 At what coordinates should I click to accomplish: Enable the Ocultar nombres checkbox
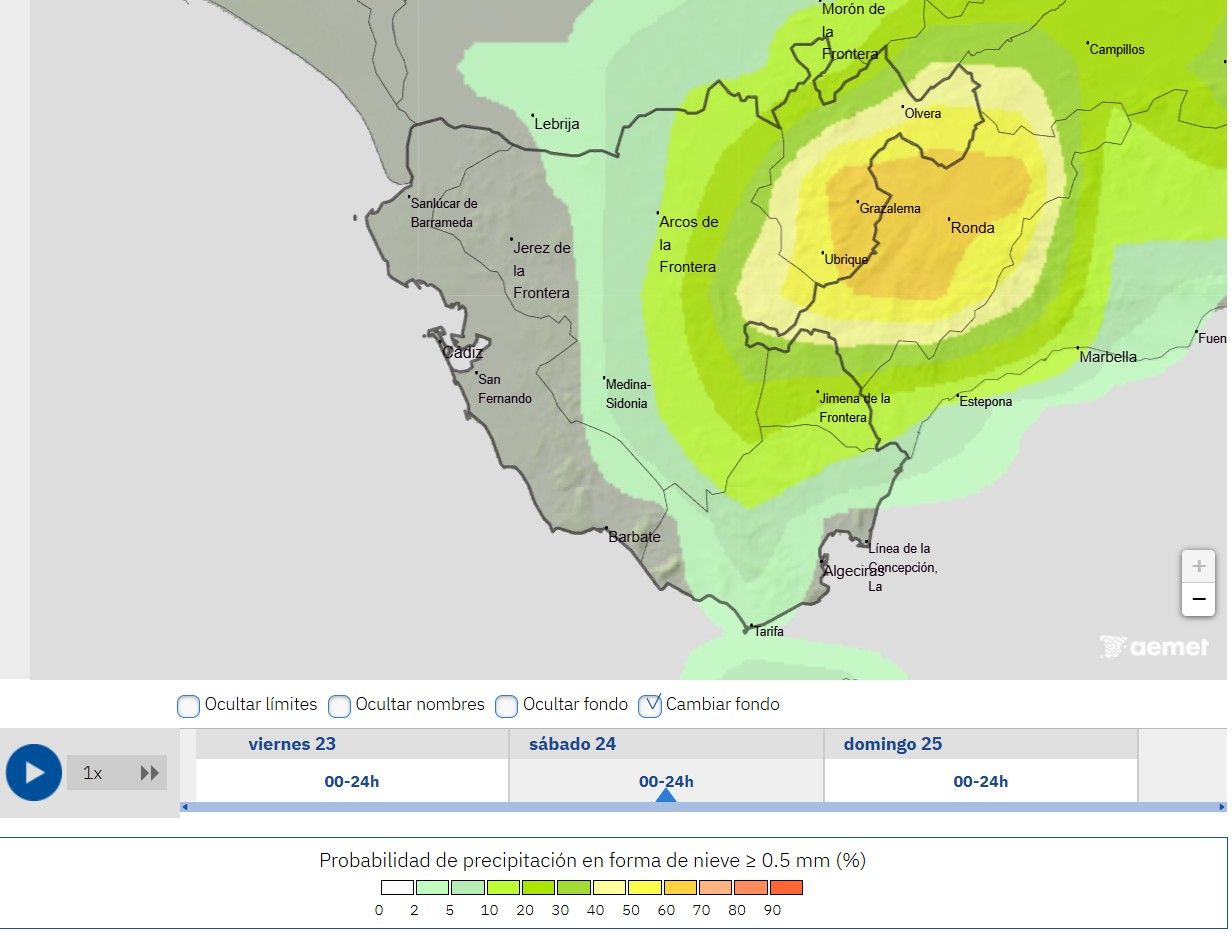pos(340,705)
